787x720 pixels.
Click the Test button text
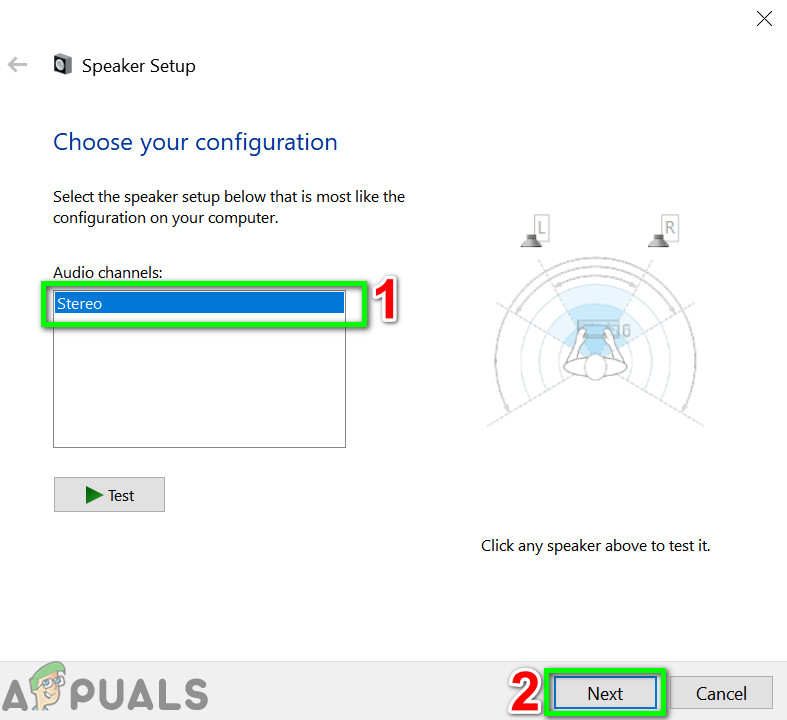tap(121, 496)
